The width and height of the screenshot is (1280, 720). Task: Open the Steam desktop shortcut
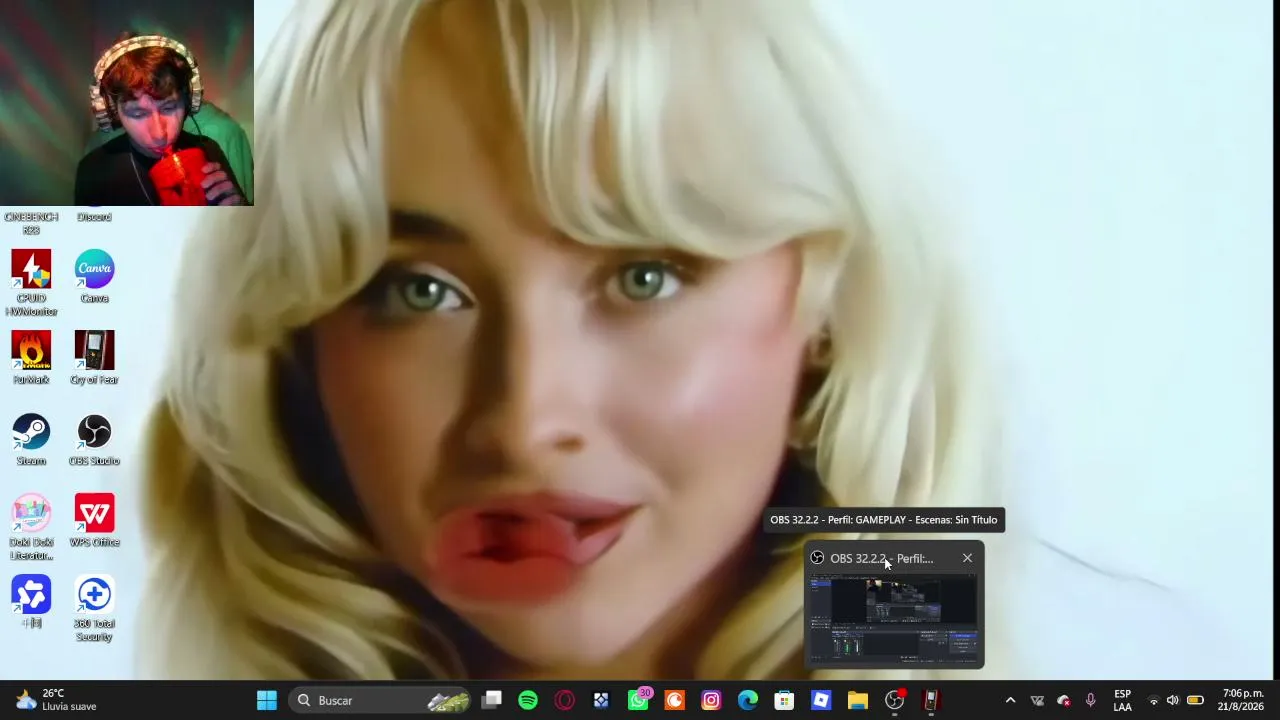31,440
